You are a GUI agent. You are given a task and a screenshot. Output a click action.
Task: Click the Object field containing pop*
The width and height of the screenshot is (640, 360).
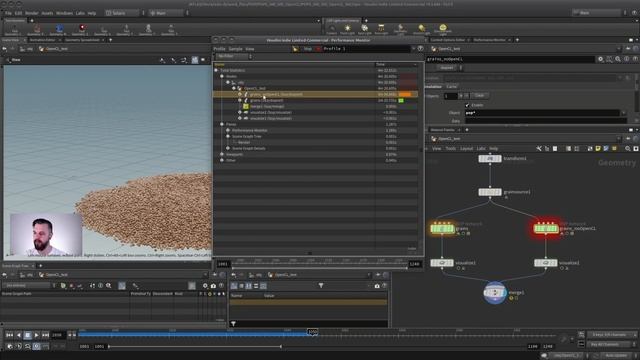pyautogui.click(x=542, y=113)
